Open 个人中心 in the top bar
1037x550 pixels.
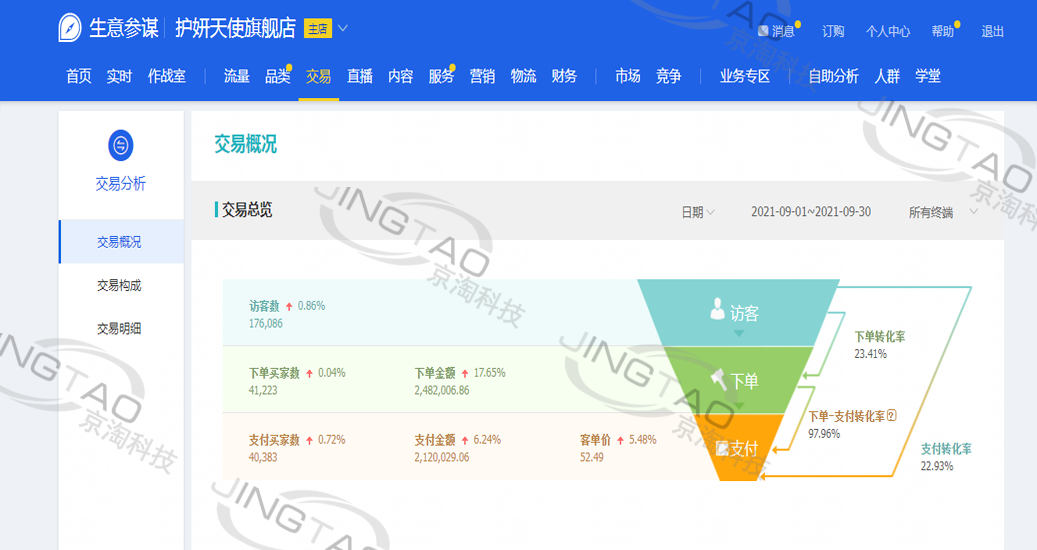coord(887,31)
